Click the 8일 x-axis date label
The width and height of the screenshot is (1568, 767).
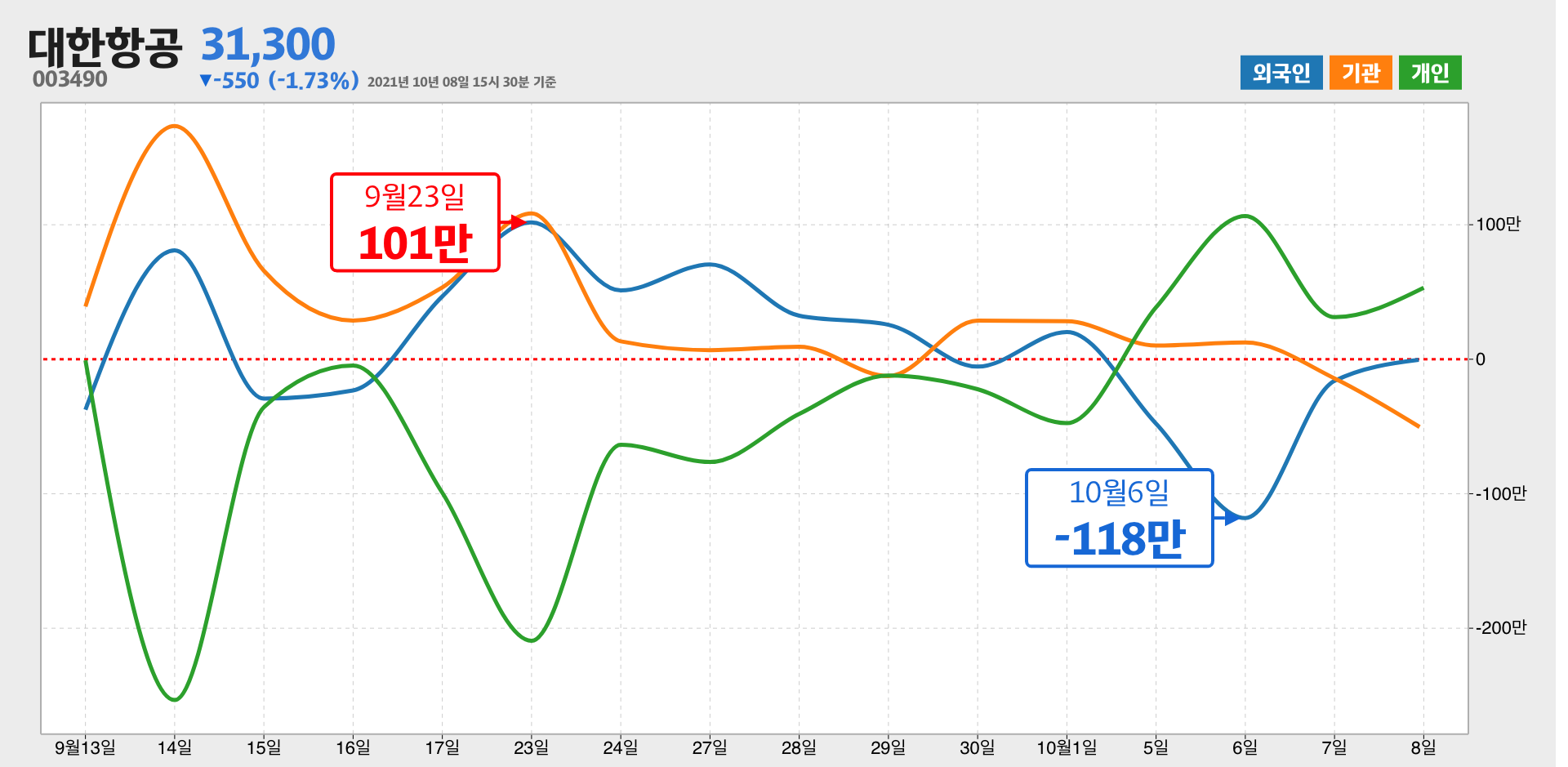(x=1423, y=747)
